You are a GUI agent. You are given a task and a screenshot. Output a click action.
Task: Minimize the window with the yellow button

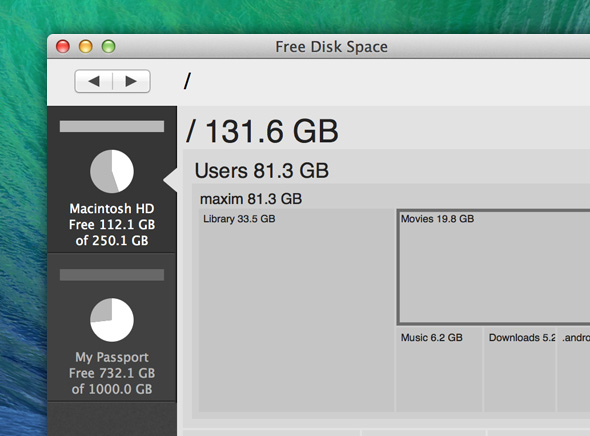[x=86, y=47]
